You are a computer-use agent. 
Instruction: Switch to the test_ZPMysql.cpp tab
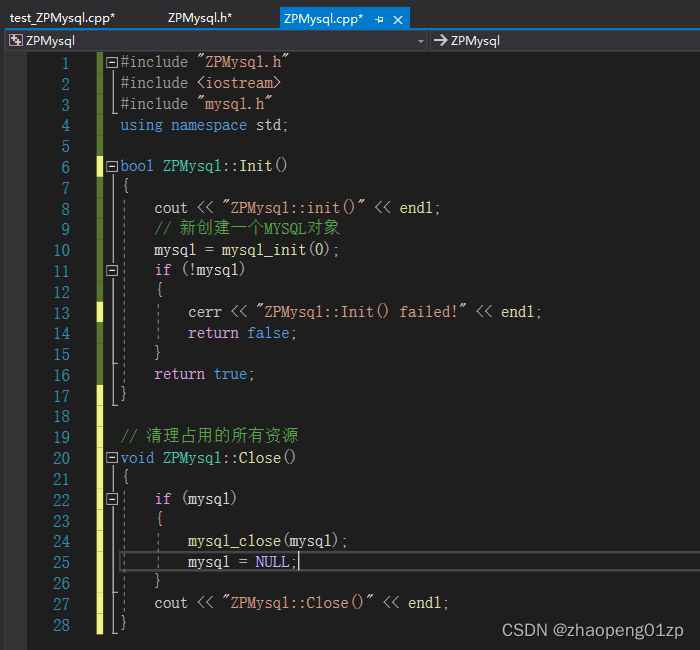pyautogui.click(x=62, y=18)
